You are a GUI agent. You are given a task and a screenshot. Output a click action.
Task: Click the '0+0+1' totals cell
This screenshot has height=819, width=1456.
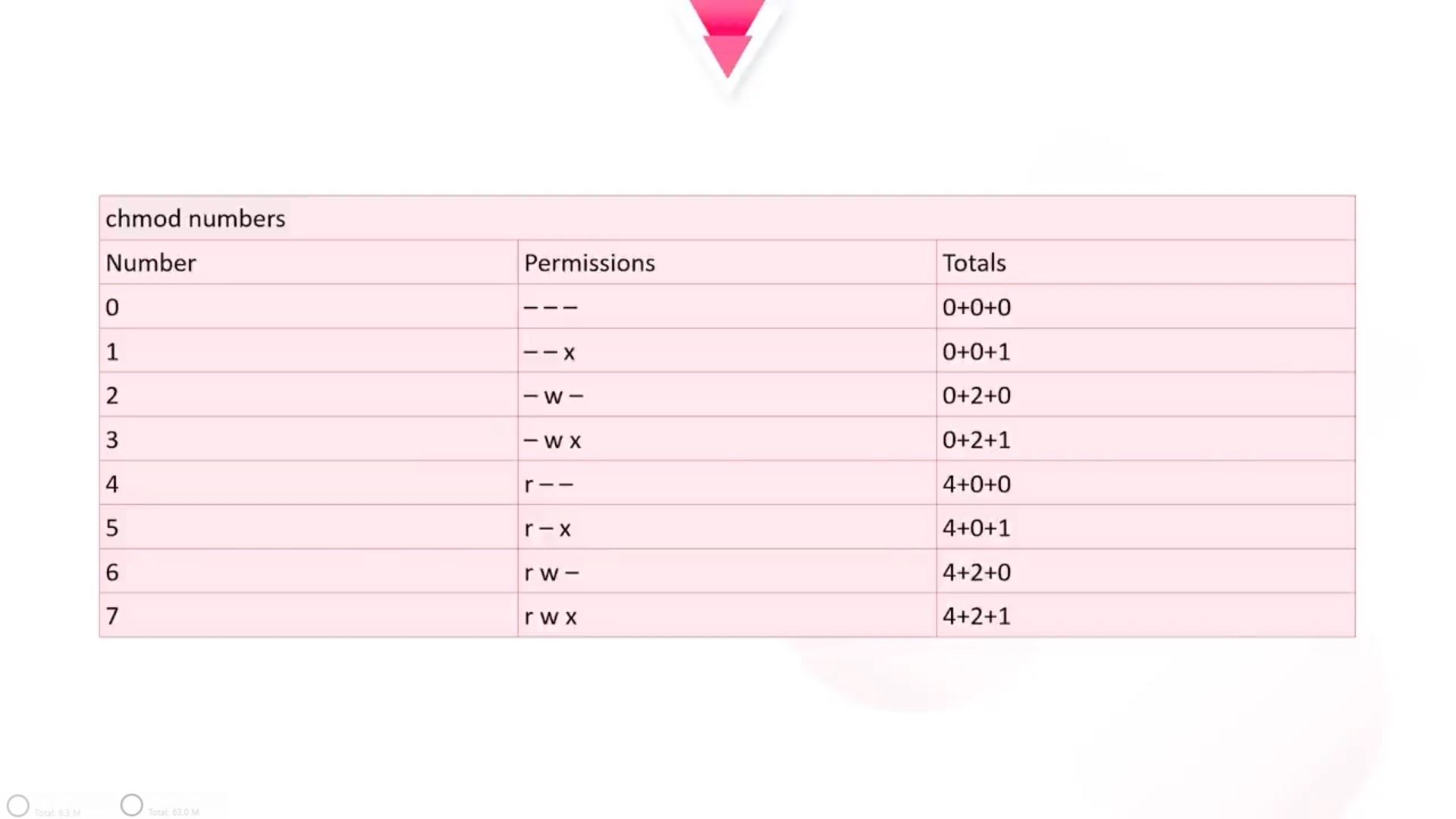point(976,352)
